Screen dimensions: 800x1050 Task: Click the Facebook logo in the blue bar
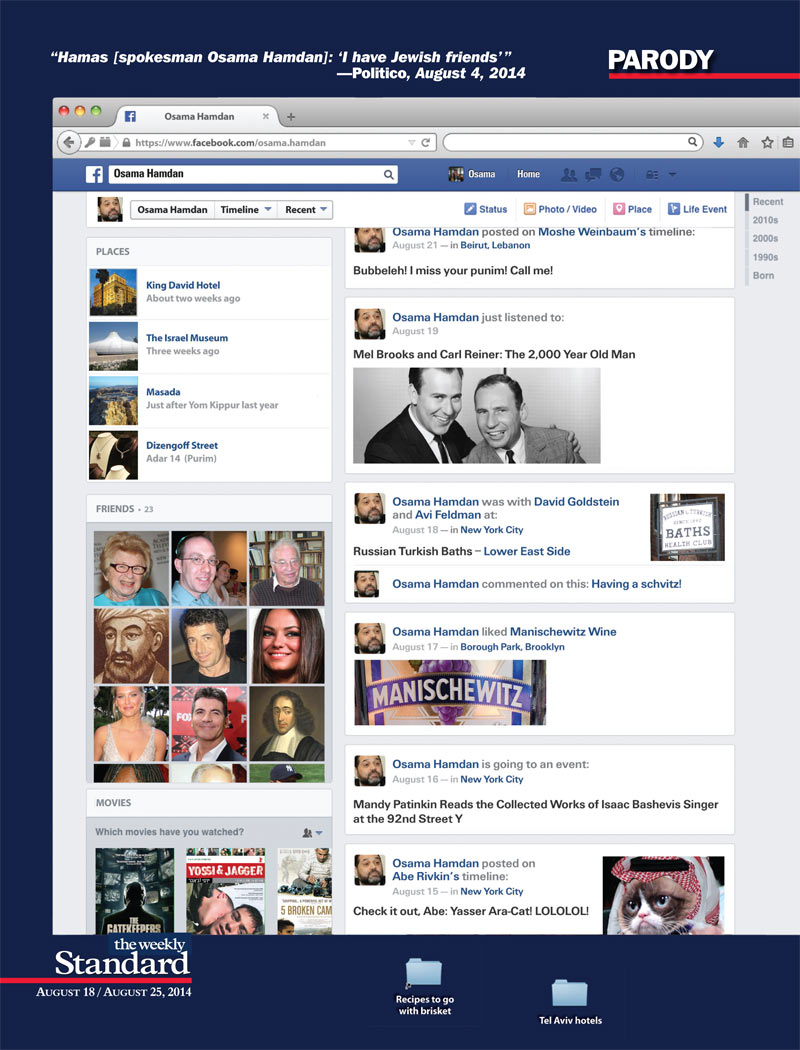[95, 175]
